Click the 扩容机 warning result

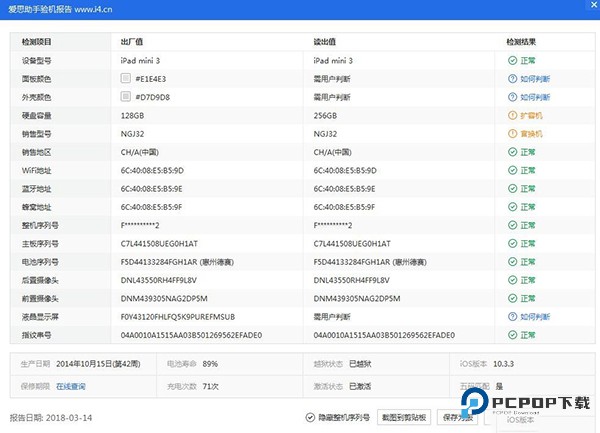[x=531, y=116]
